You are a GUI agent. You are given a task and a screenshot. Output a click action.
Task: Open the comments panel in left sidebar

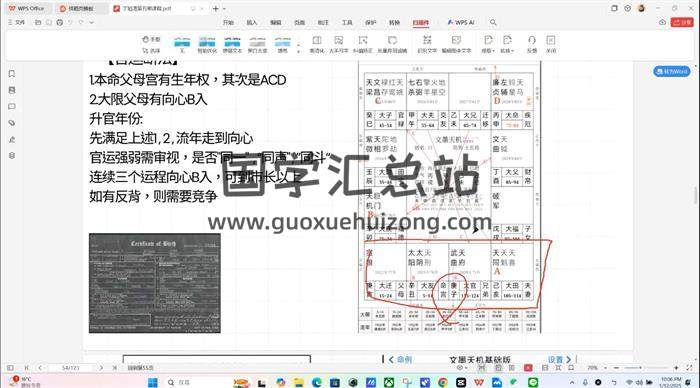coord(12,106)
